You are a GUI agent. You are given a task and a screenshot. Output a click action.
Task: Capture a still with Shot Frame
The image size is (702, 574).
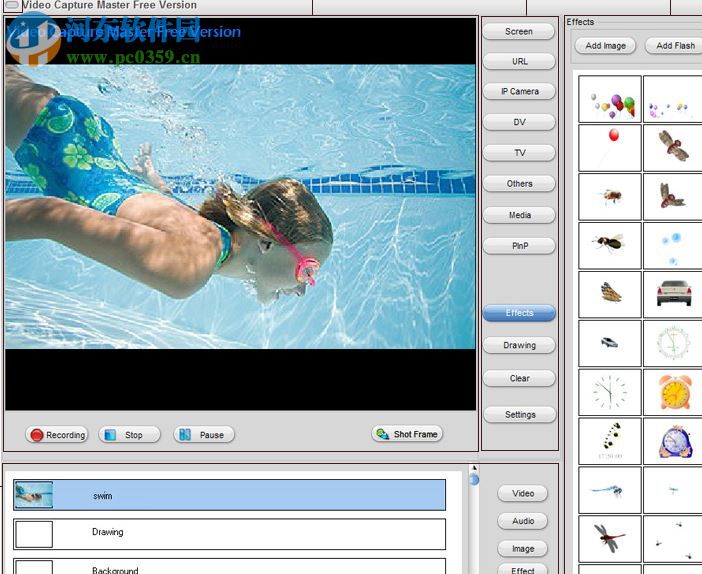(x=407, y=434)
